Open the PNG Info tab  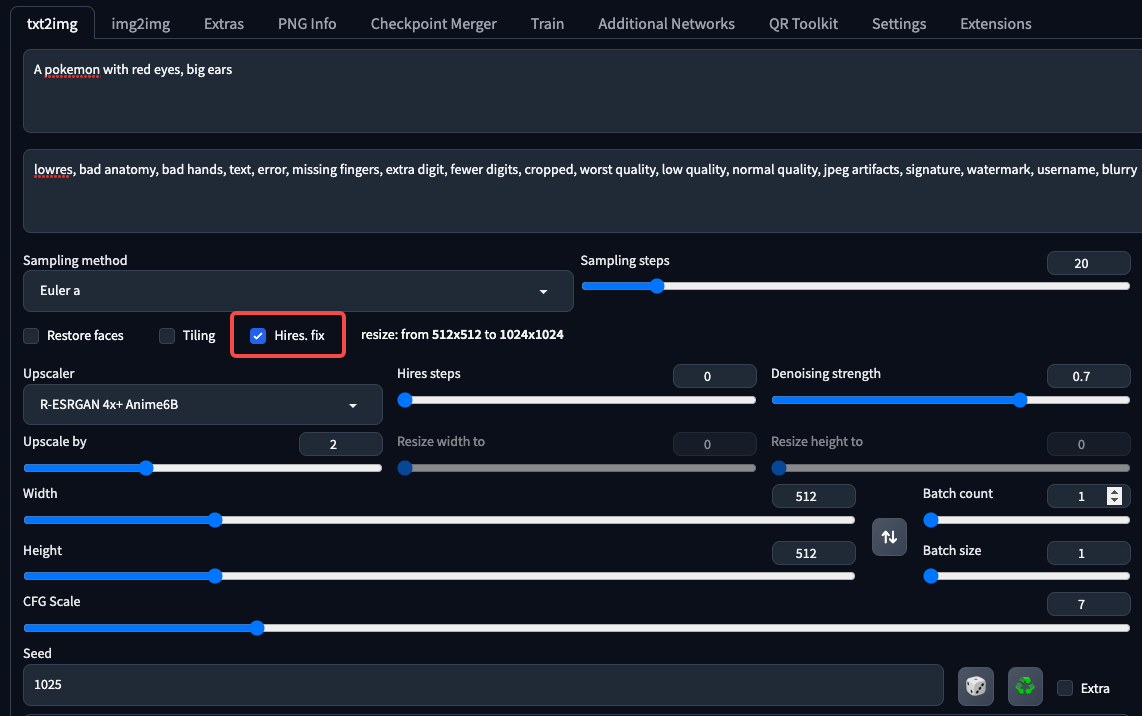(307, 24)
